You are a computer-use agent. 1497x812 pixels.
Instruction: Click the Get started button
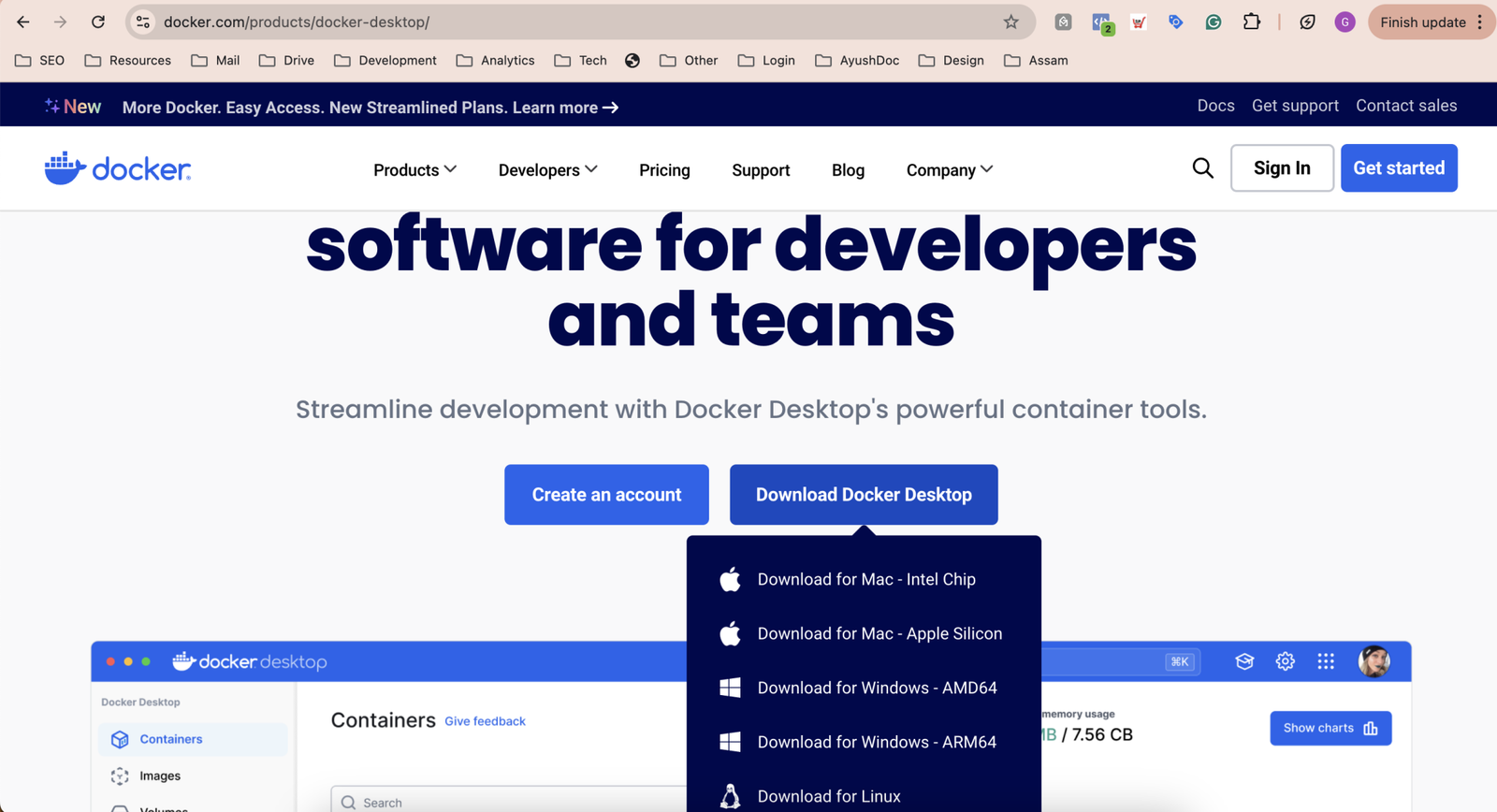pyautogui.click(x=1399, y=167)
